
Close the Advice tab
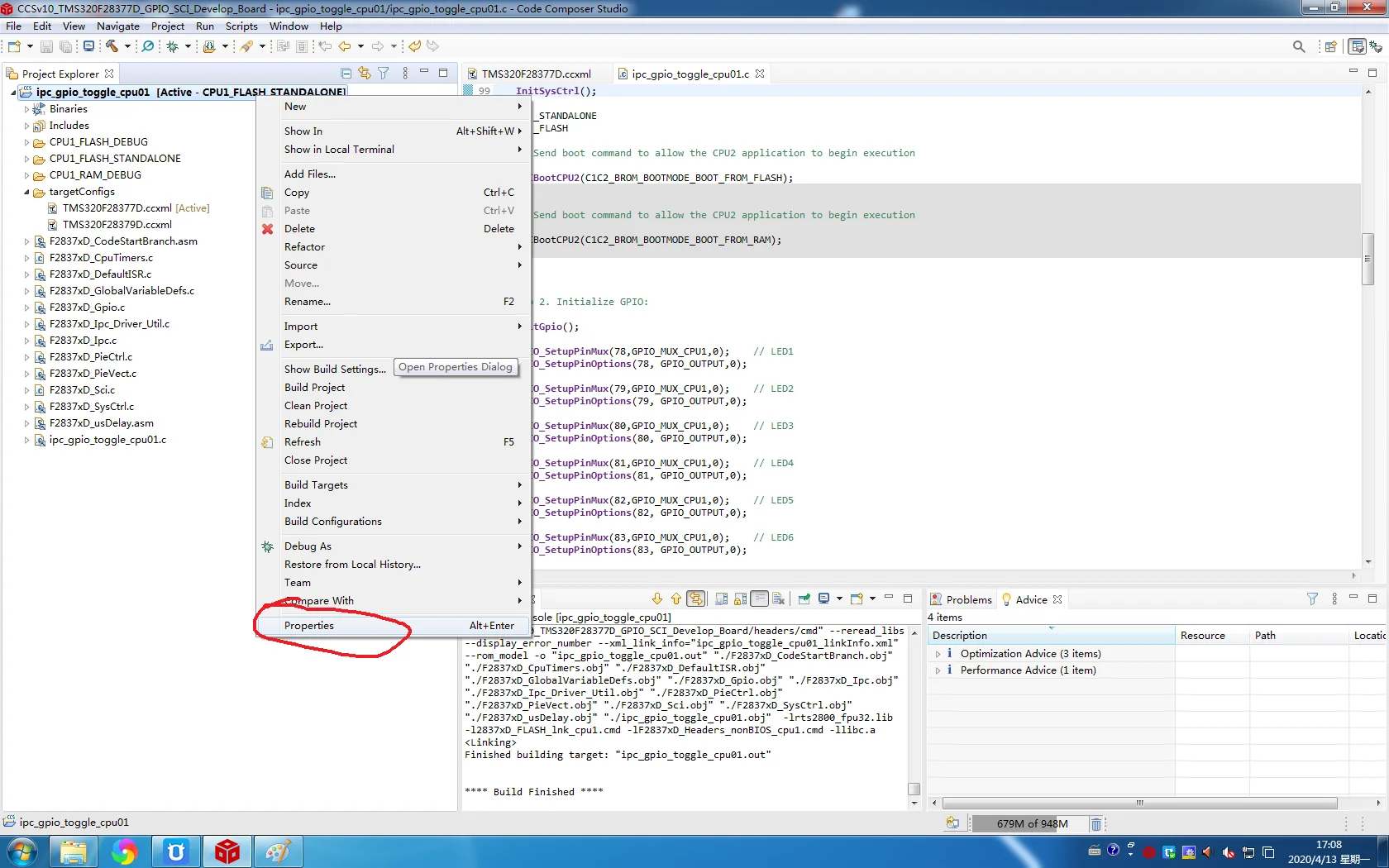[1057, 599]
